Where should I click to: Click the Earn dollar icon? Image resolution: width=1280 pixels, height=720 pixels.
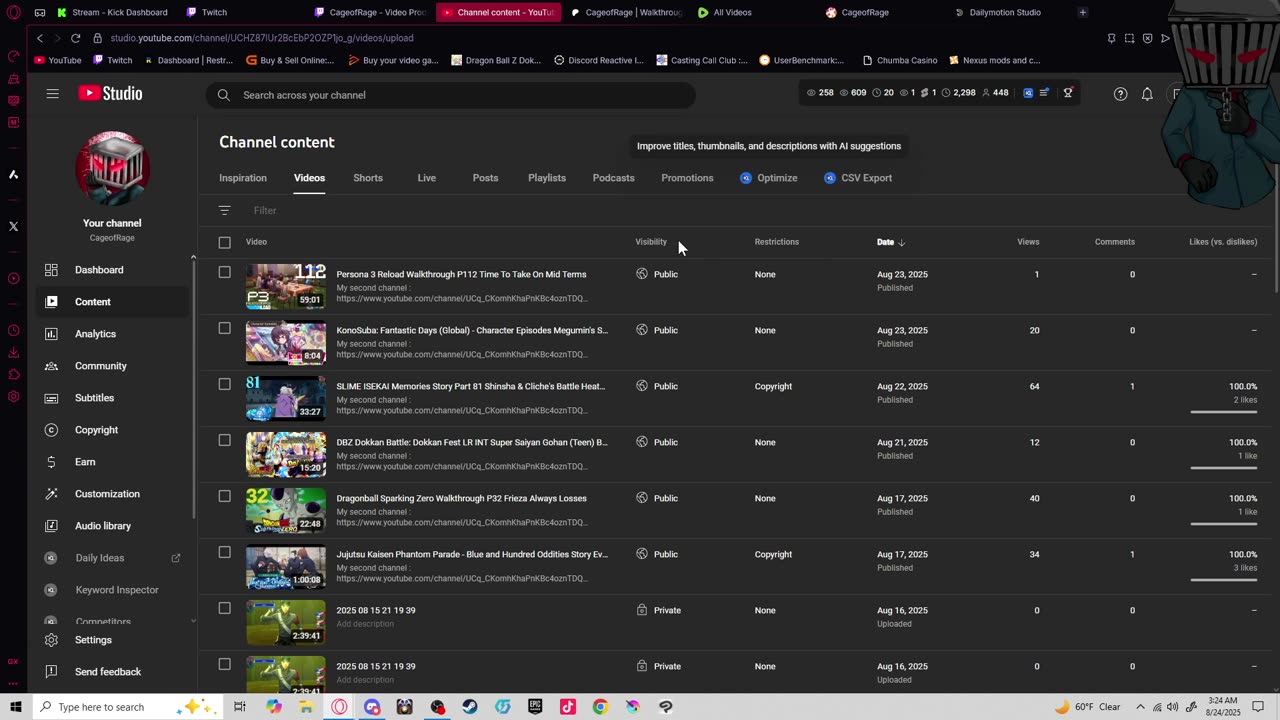51,462
